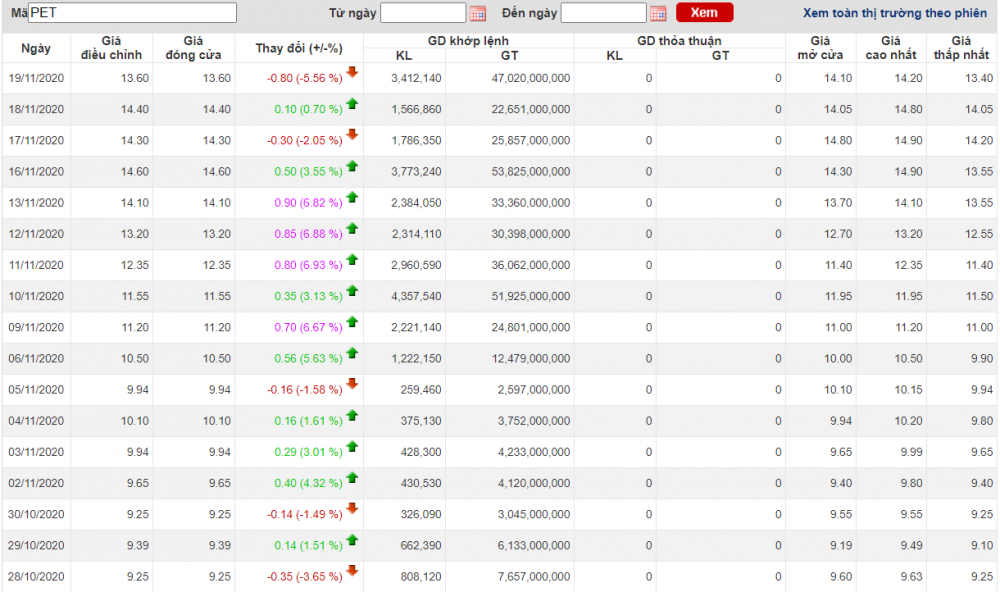Click the Giá đóng cửa column header

point(193,48)
